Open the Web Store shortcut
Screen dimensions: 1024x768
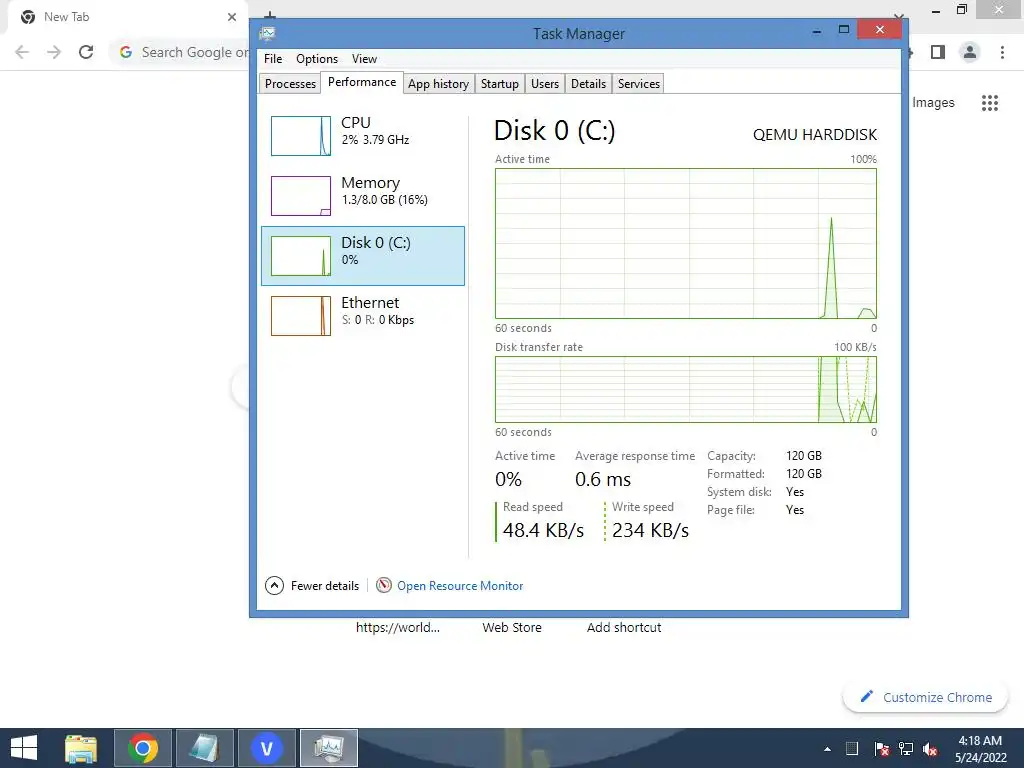512,628
